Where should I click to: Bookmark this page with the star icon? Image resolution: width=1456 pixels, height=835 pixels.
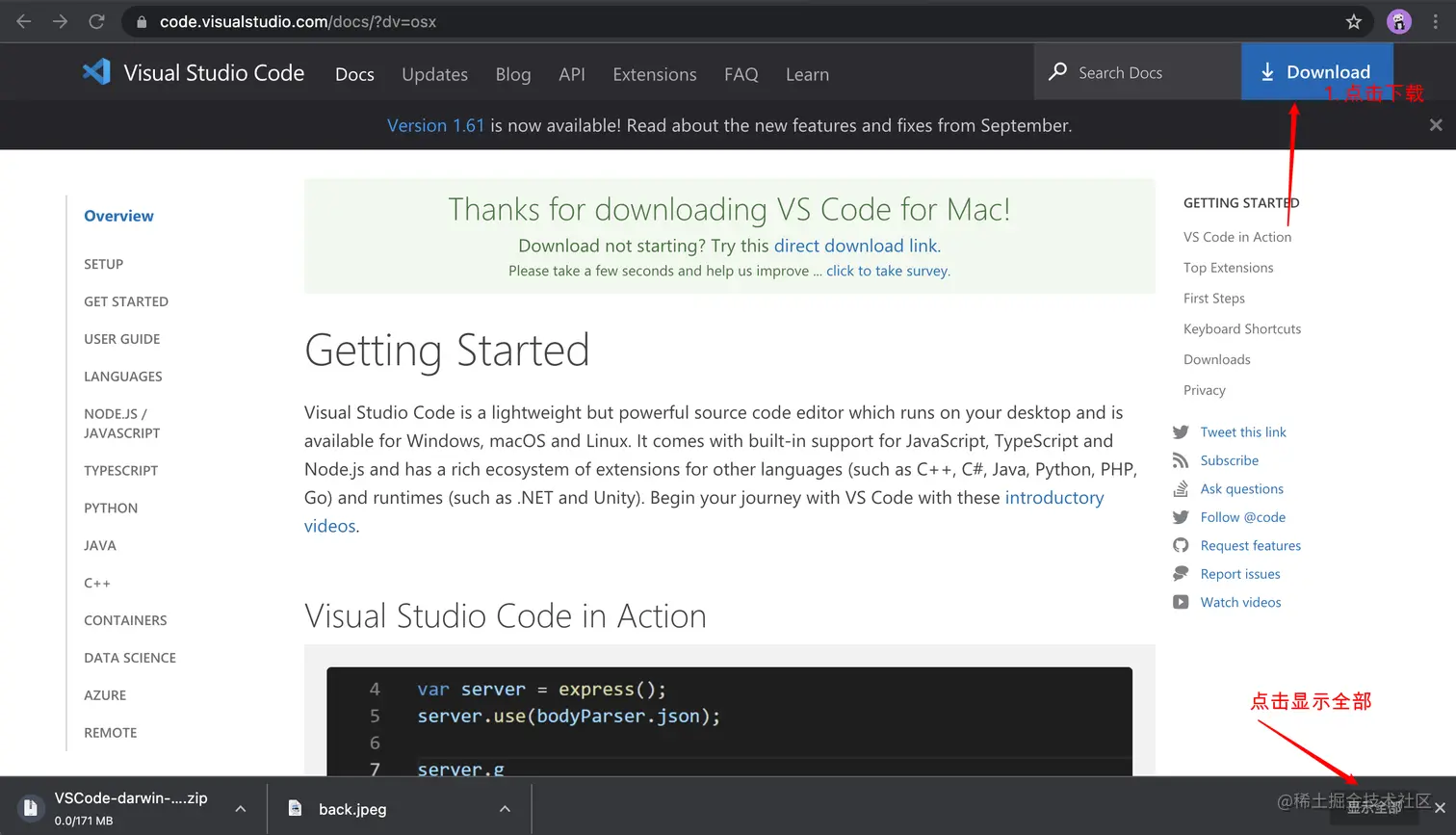(1353, 21)
